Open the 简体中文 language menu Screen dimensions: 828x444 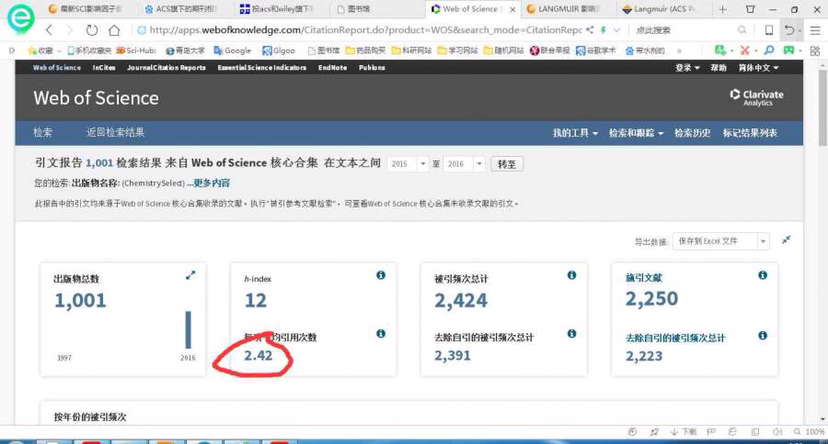tap(757, 68)
